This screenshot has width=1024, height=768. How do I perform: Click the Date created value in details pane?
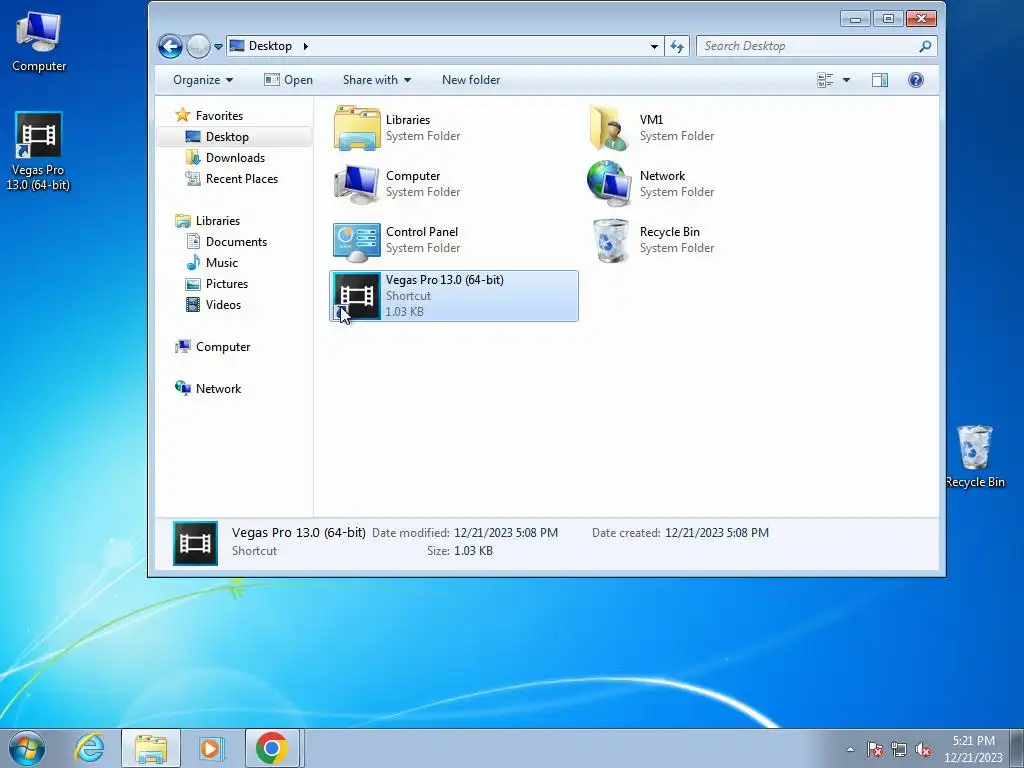click(716, 533)
